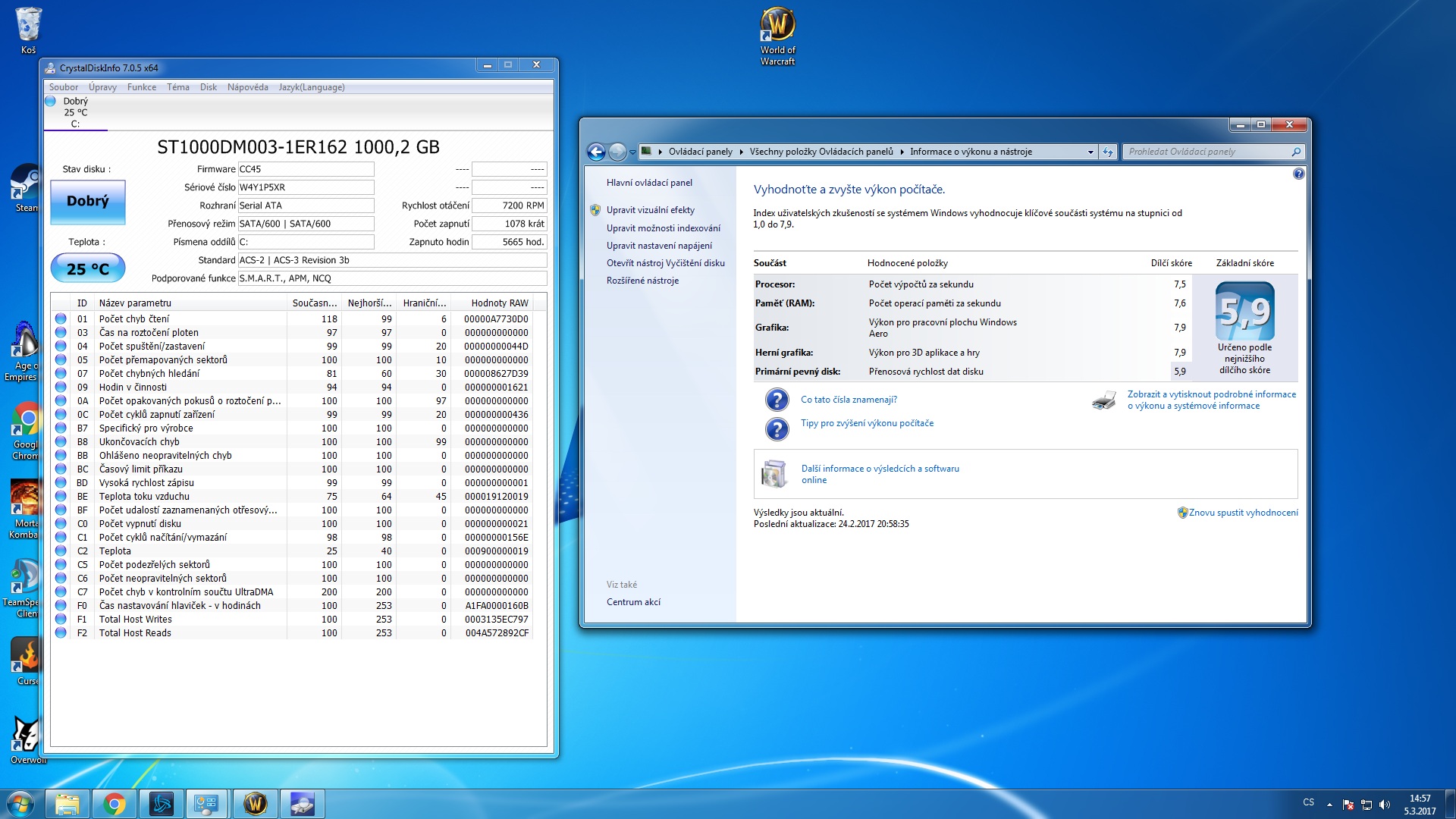Expand the address bar history dropdown

[x=1090, y=152]
